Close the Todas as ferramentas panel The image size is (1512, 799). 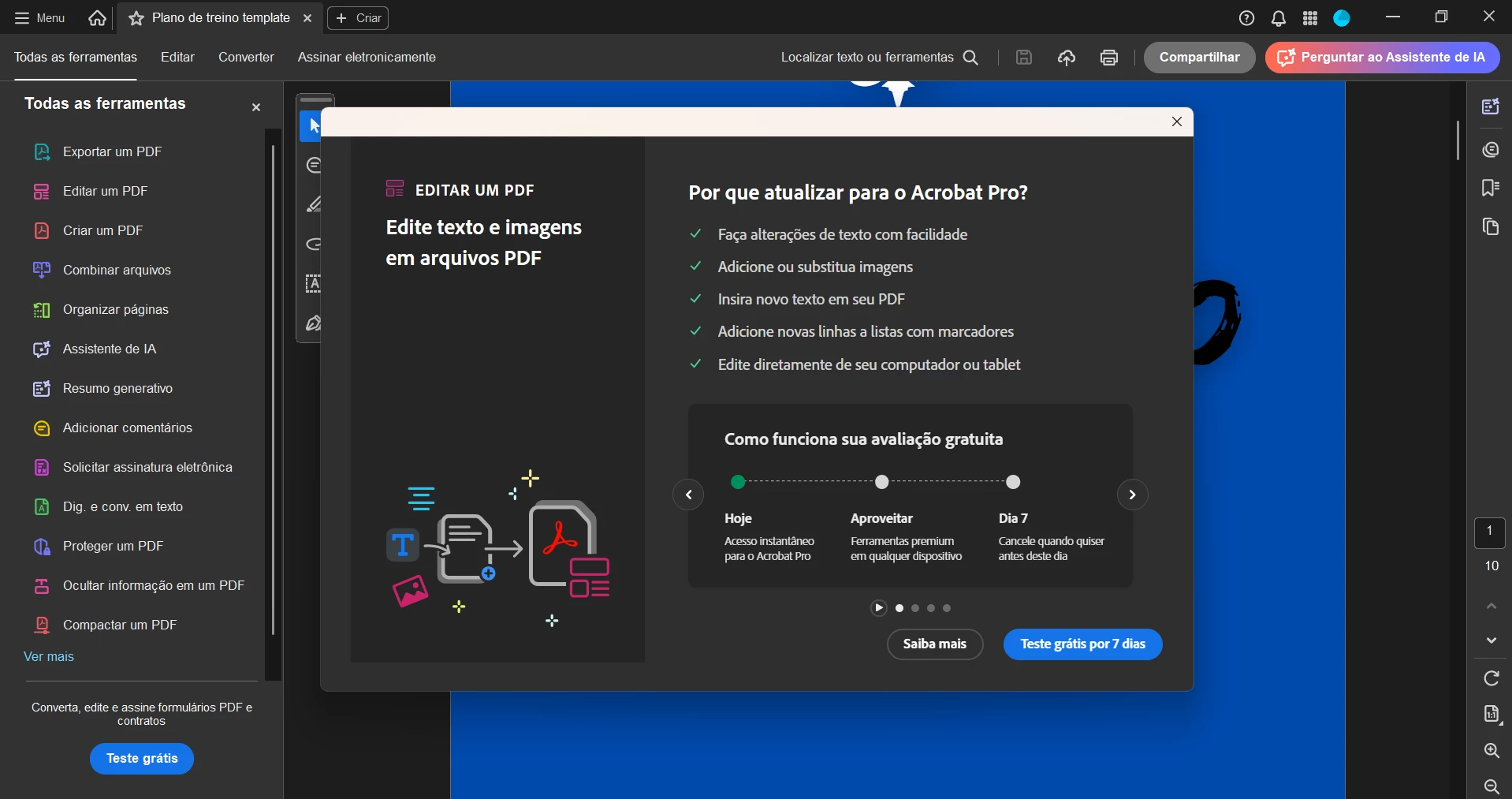(255, 107)
